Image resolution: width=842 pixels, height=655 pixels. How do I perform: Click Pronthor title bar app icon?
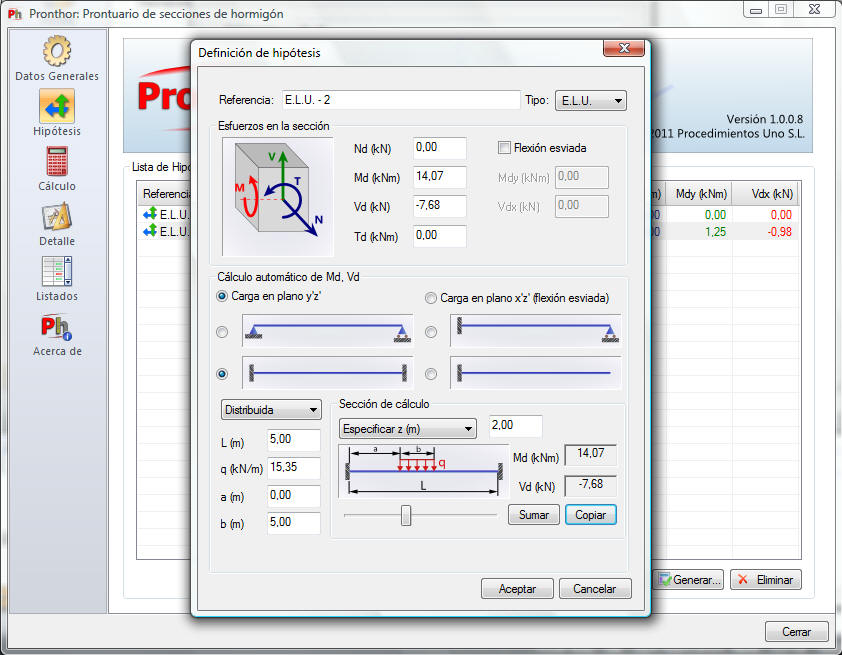(x=15, y=13)
